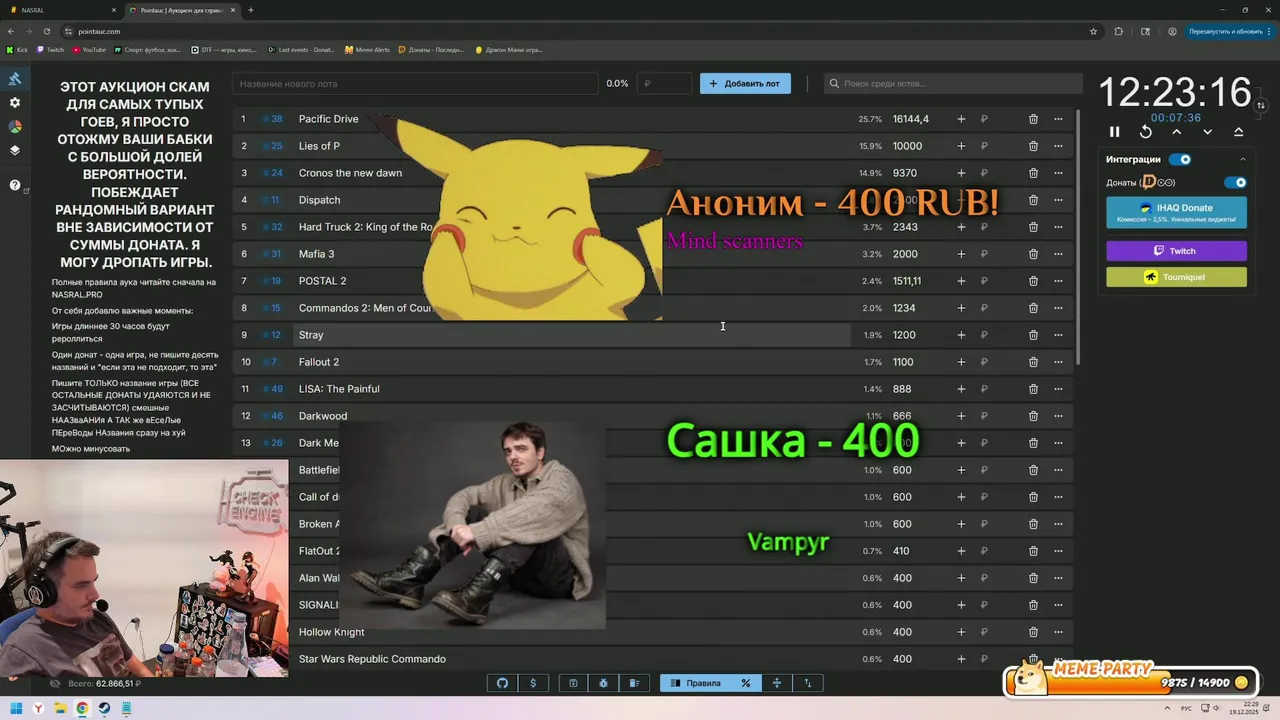Toggle the divide icon in bottom toolbar
Viewport: 1280px width, 720px height.
pos(777,683)
